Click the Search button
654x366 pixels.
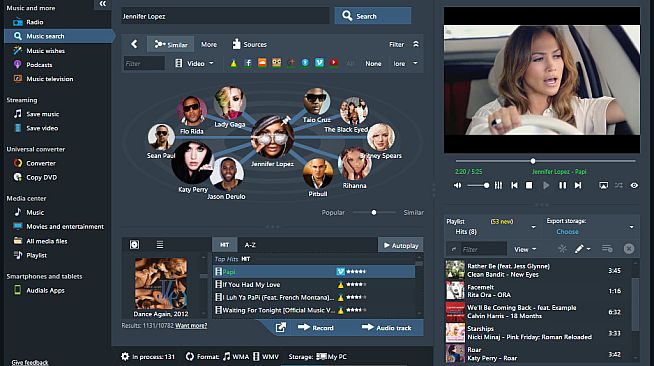[373, 16]
